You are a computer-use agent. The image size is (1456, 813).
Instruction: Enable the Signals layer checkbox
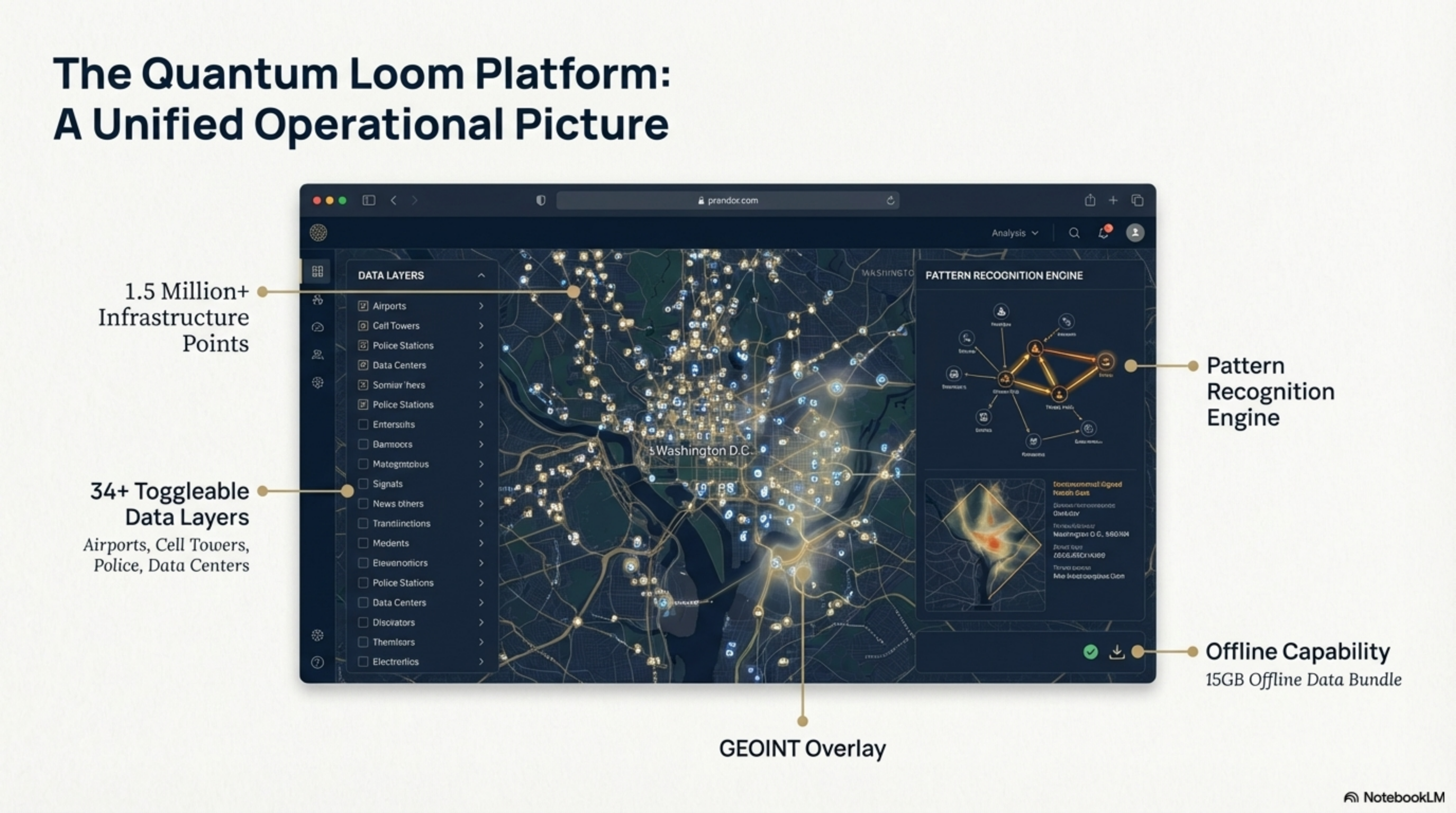point(363,484)
